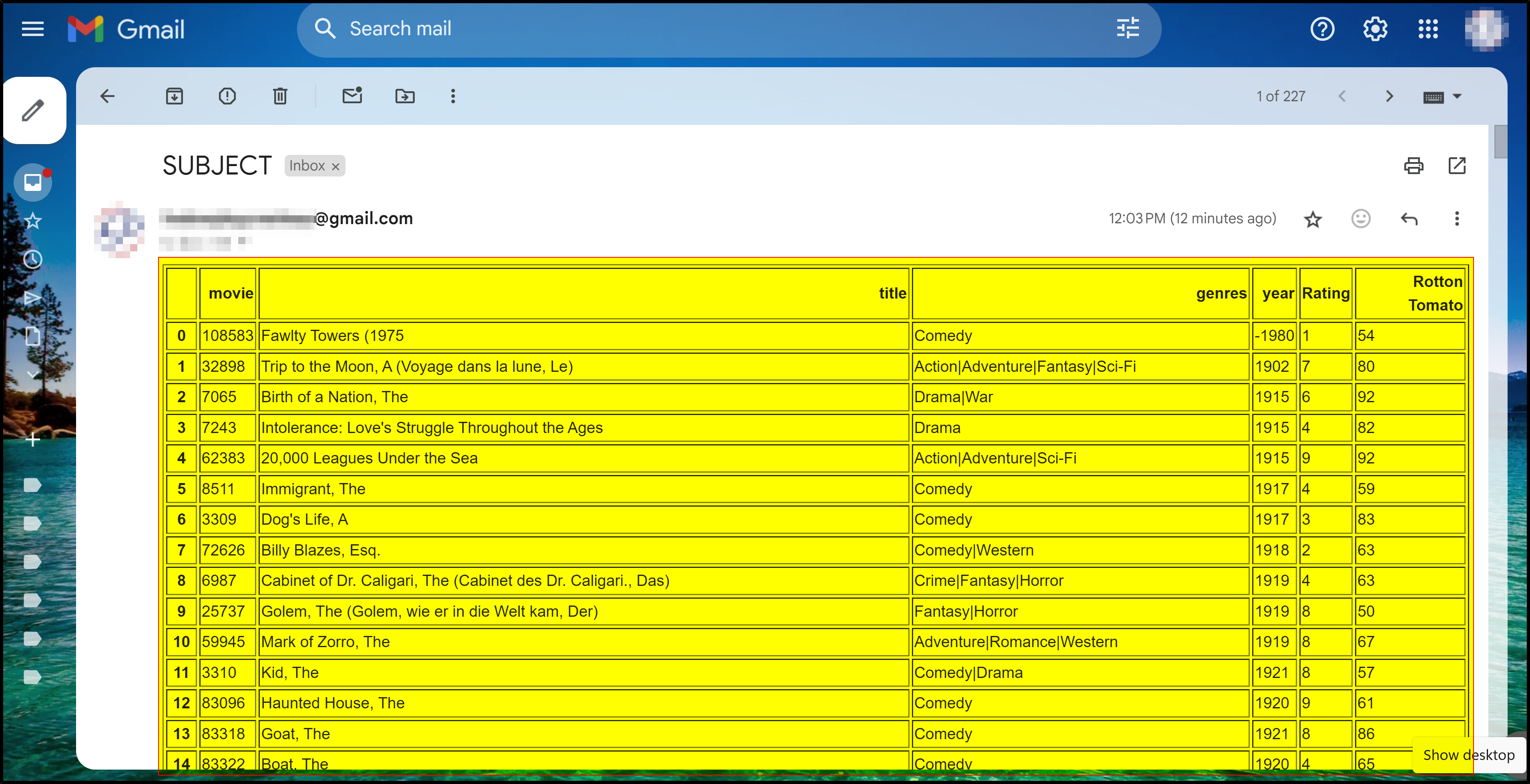Open the Move to folder icon

[405, 96]
